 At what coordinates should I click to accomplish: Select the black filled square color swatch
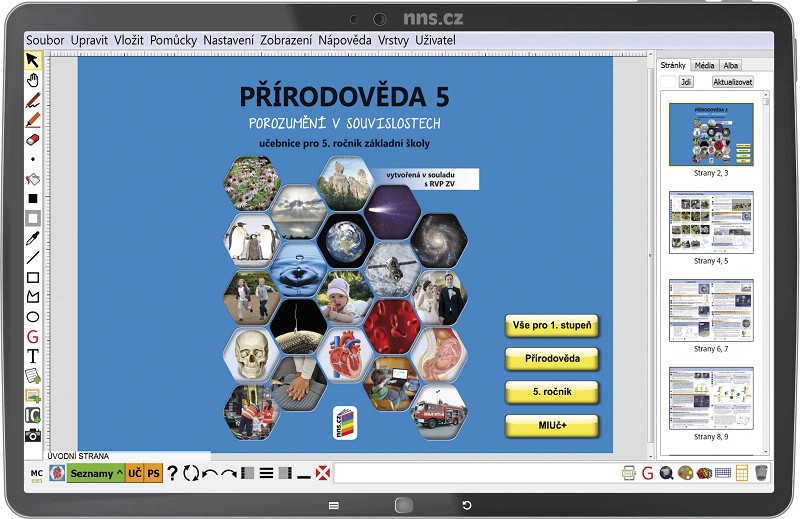point(33,199)
